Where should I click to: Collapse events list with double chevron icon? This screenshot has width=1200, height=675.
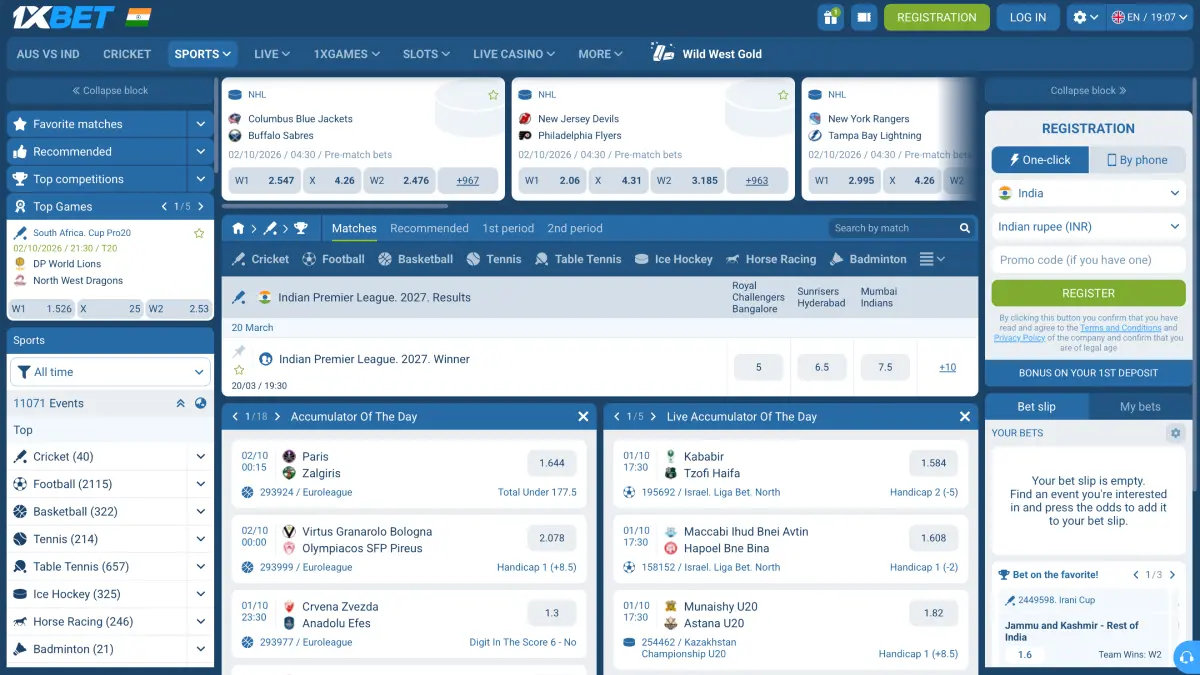[x=181, y=403]
